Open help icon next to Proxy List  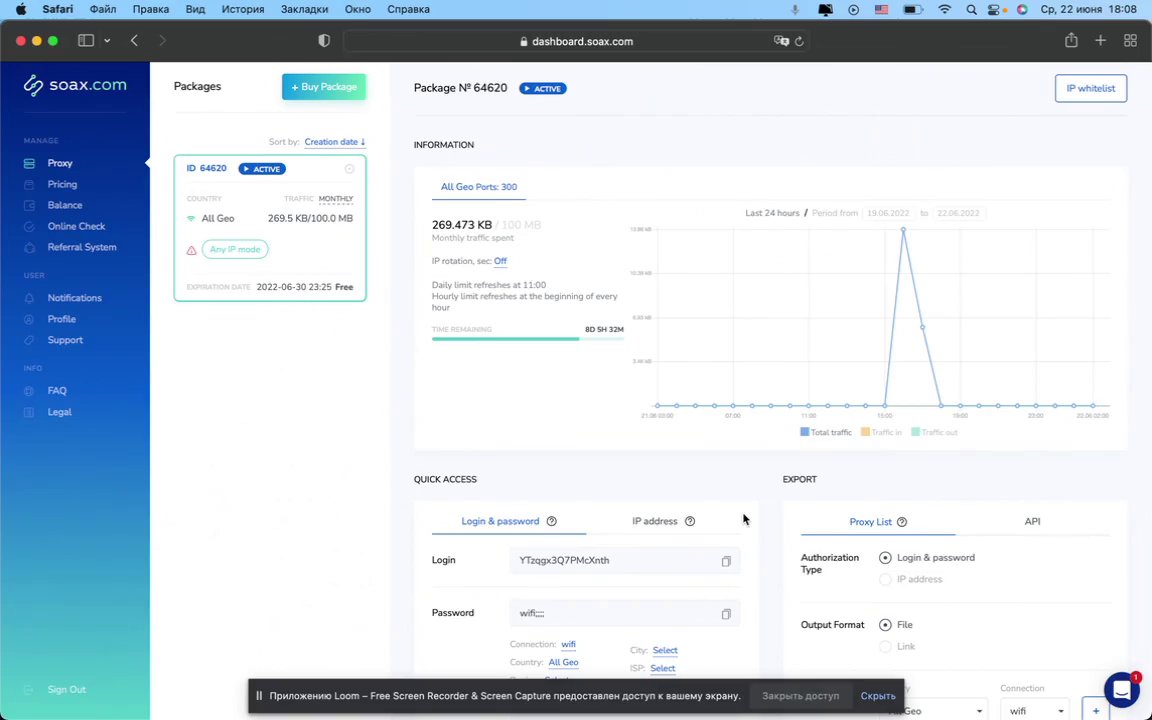(902, 522)
